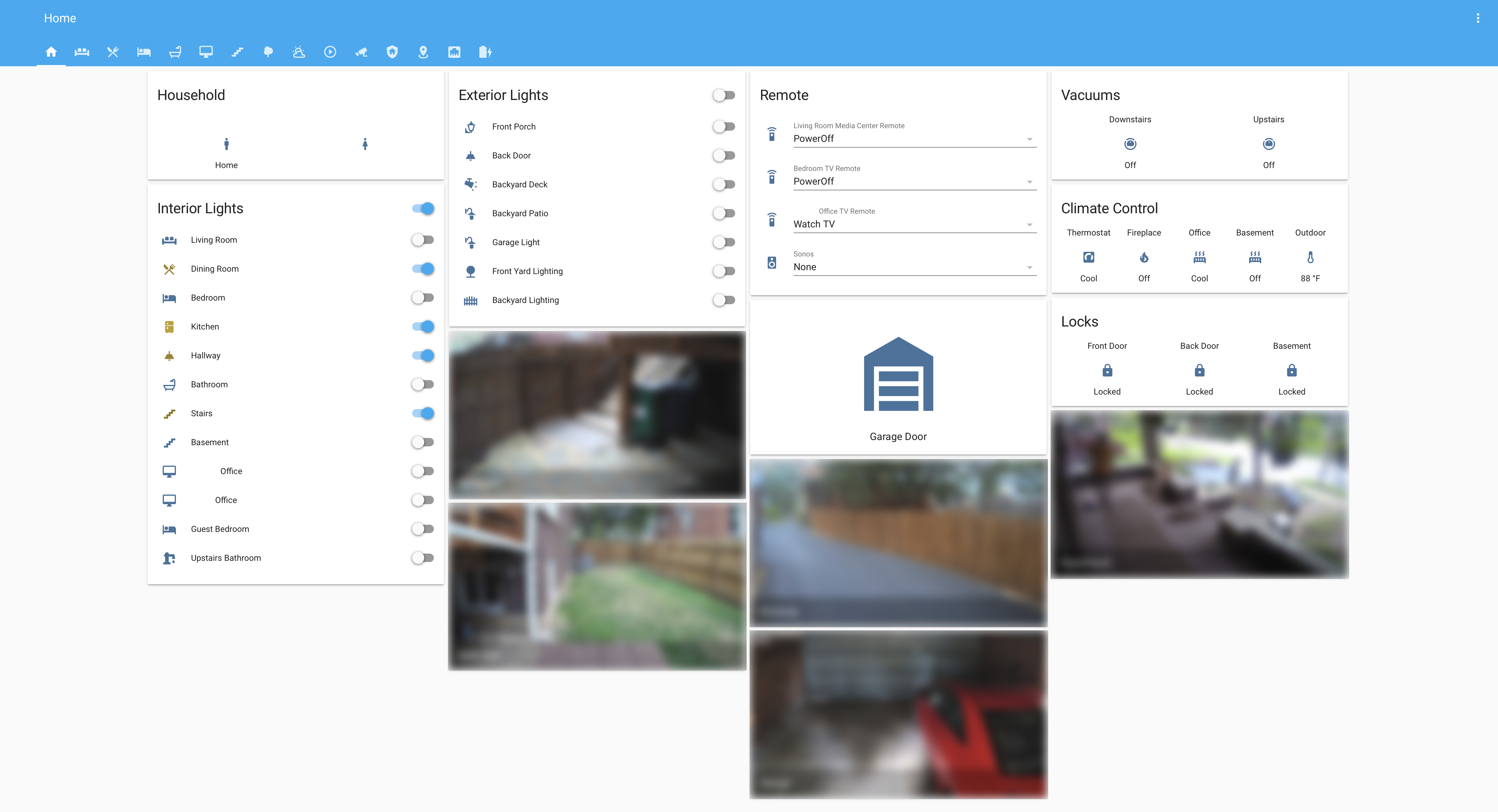The width and height of the screenshot is (1498, 812).
Task: Switch to the bedroom tab
Action: tap(144, 52)
